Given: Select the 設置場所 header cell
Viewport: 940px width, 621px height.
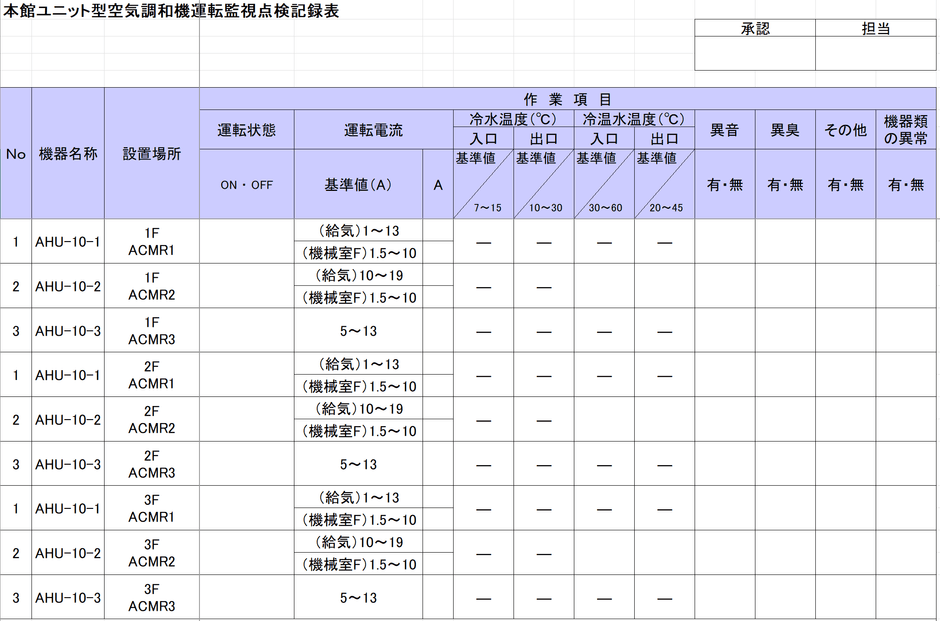Looking at the screenshot, I should pyautogui.click(x=152, y=153).
